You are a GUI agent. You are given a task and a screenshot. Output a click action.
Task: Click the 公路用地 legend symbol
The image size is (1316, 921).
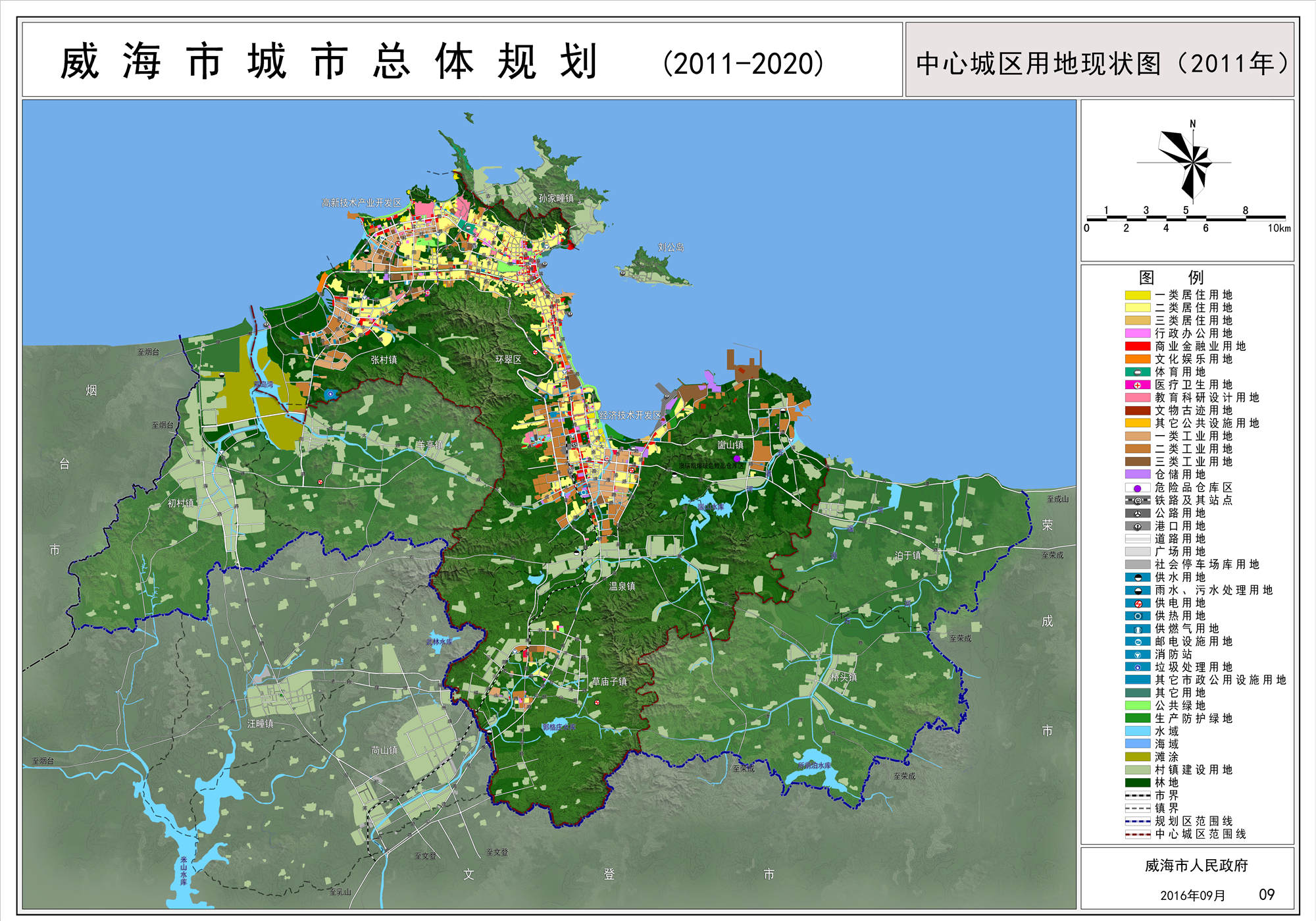click(x=1137, y=513)
